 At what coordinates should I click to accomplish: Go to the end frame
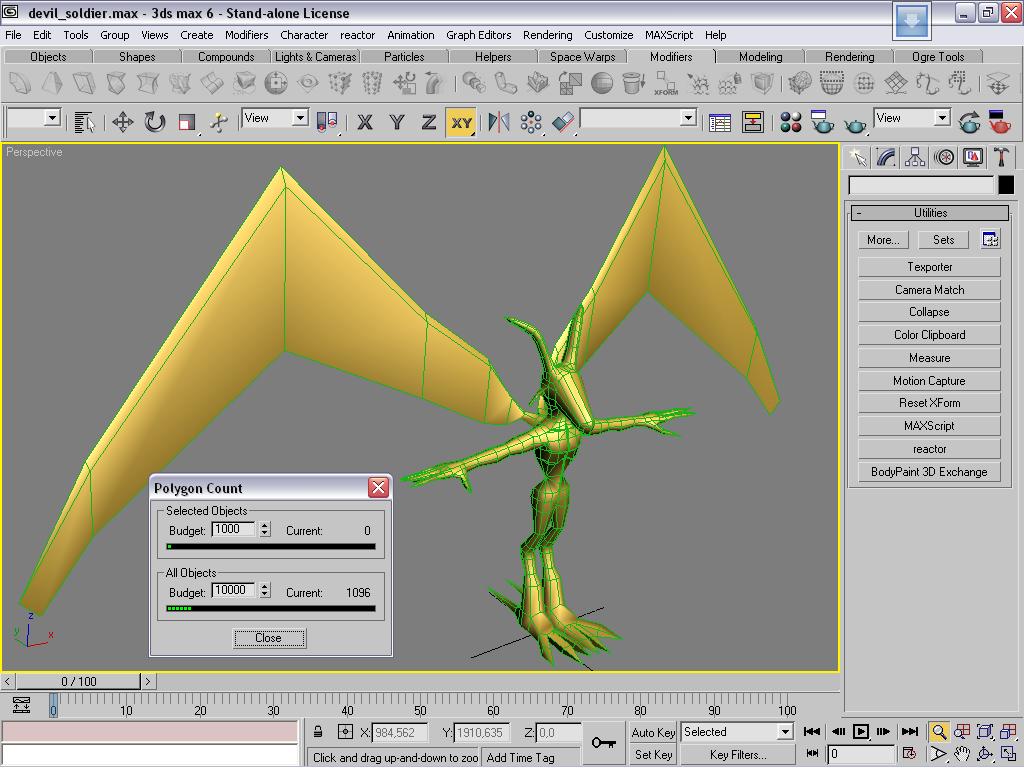tap(910, 732)
